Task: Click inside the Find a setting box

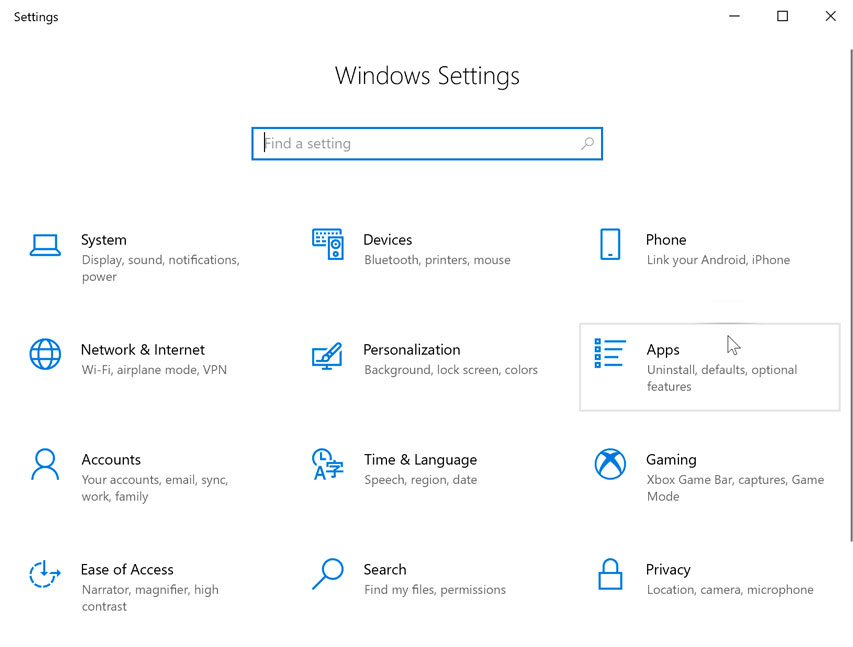Action: click(x=400, y=143)
